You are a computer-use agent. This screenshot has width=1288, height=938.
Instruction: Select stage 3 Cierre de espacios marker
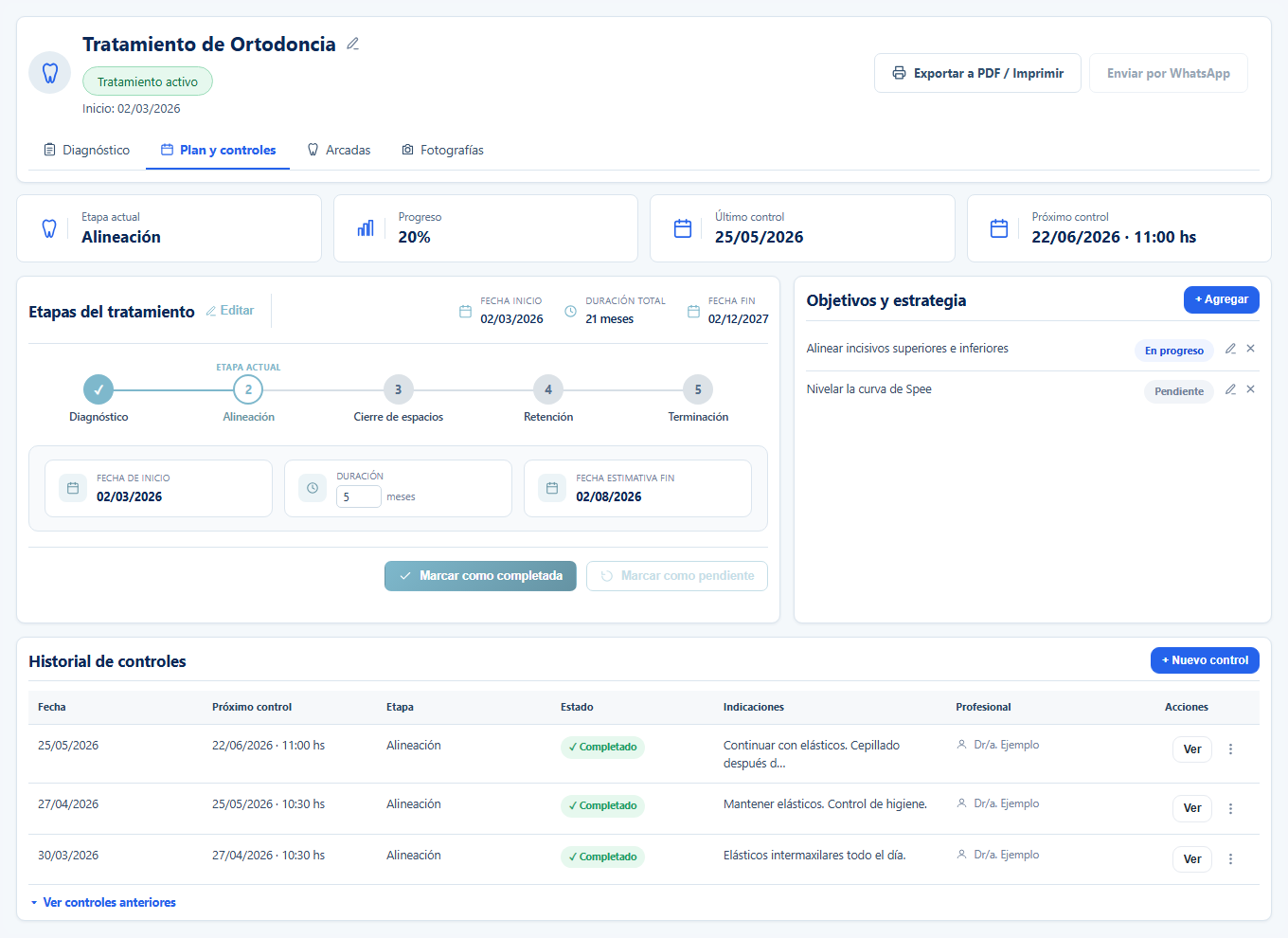click(x=399, y=389)
